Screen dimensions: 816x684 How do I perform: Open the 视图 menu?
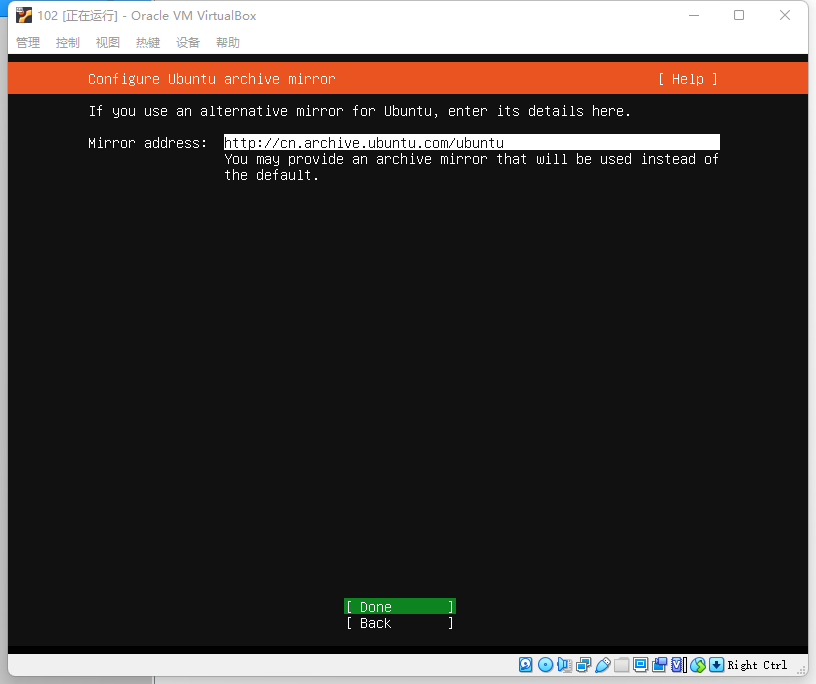coord(108,43)
